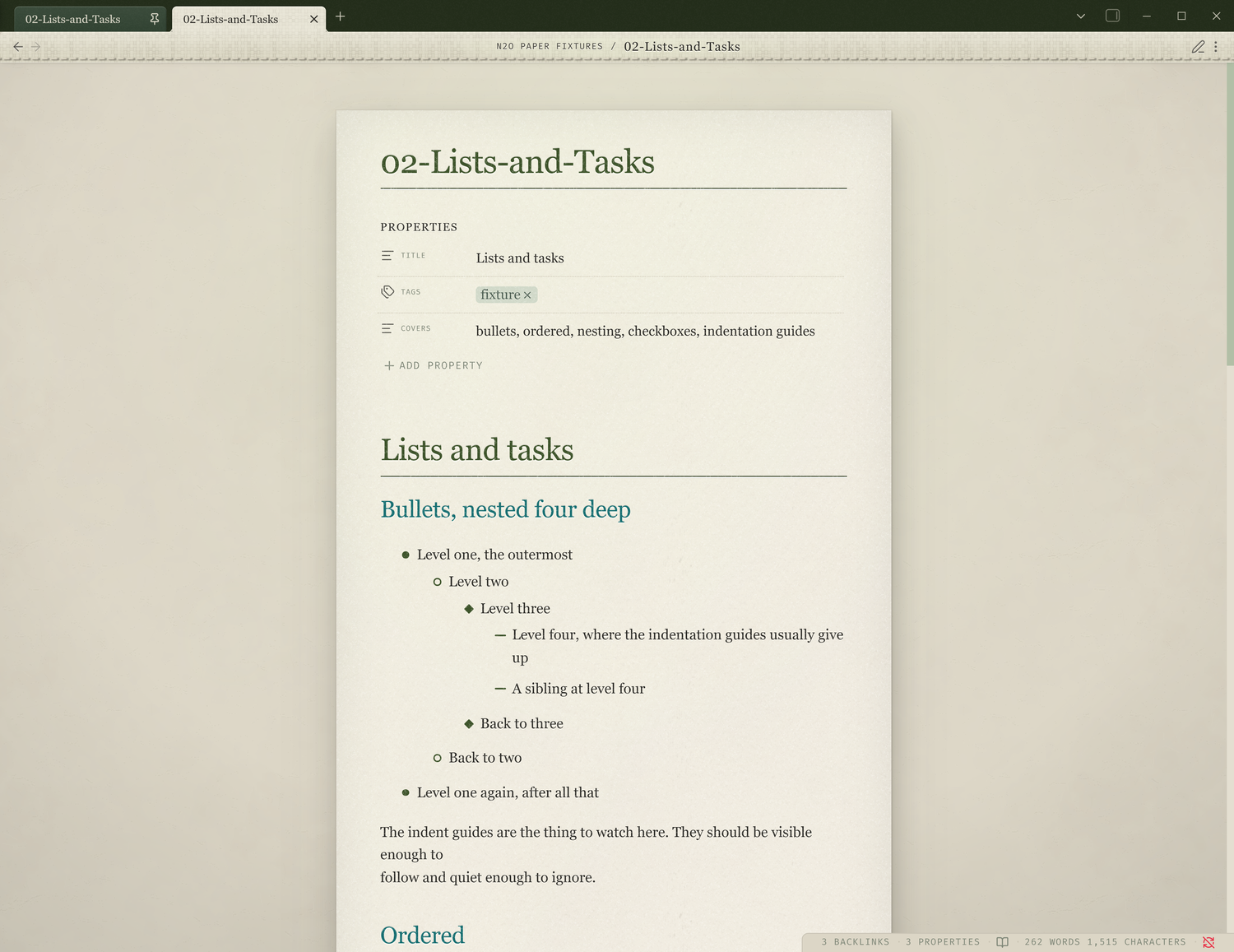Click the Tags property icon
The height and width of the screenshot is (952, 1234).
(x=387, y=292)
